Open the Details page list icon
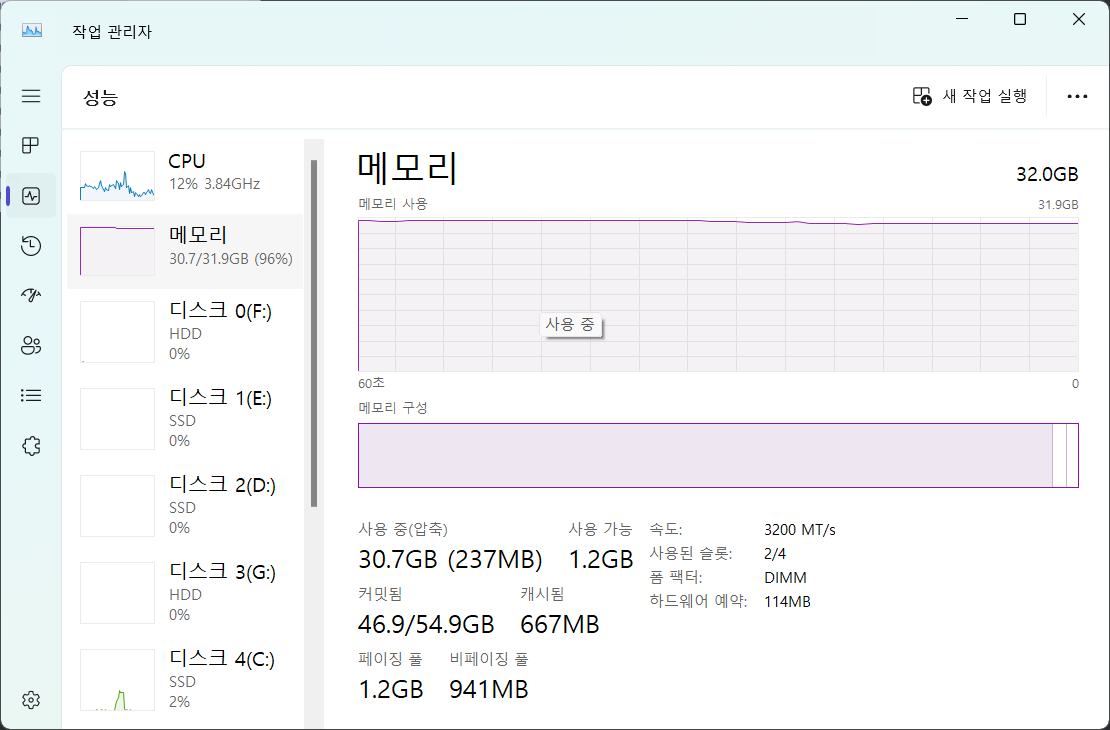This screenshot has width=1110, height=730. pyautogui.click(x=30, y=395)
